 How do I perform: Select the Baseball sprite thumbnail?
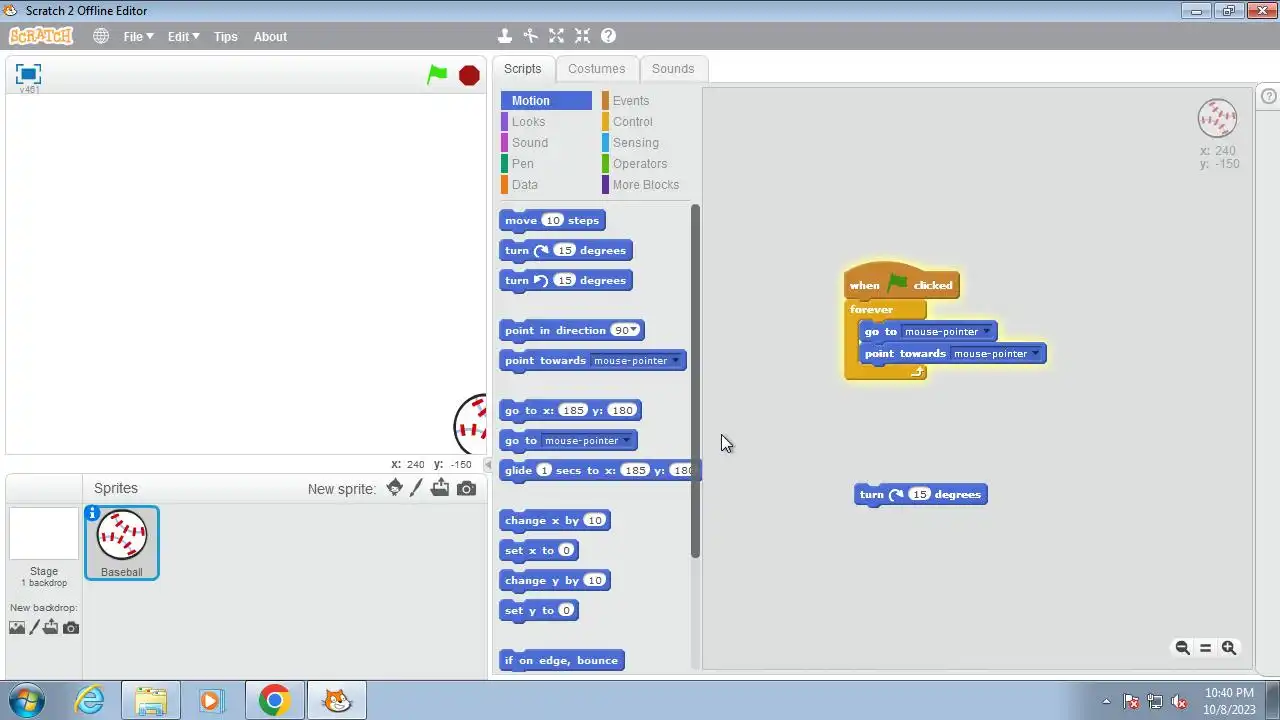[122, 543]
